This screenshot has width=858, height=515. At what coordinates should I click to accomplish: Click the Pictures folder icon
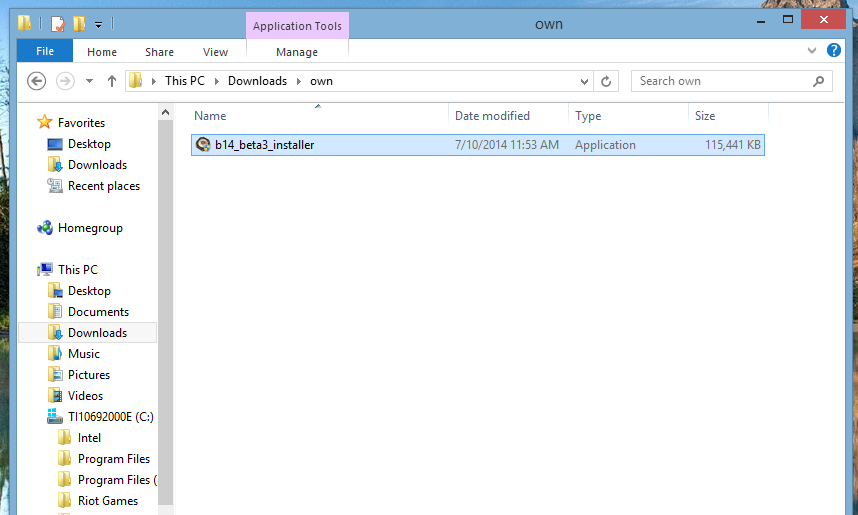pos(55,374)
